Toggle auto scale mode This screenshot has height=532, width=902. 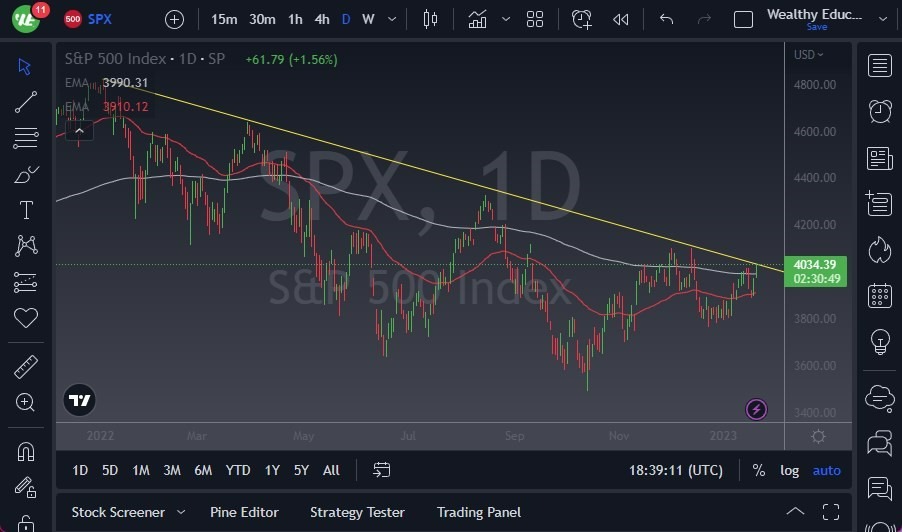click(x=827, y=470)
